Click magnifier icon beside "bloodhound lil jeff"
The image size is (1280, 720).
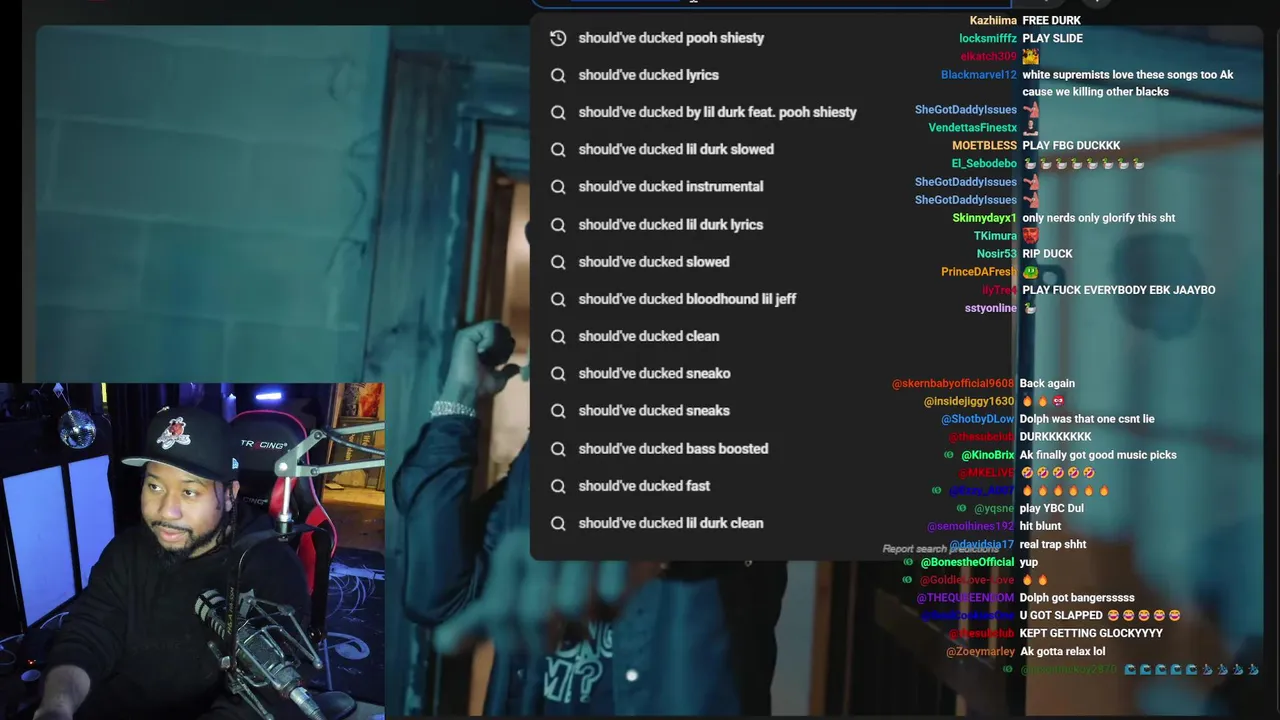click(558, 299)
